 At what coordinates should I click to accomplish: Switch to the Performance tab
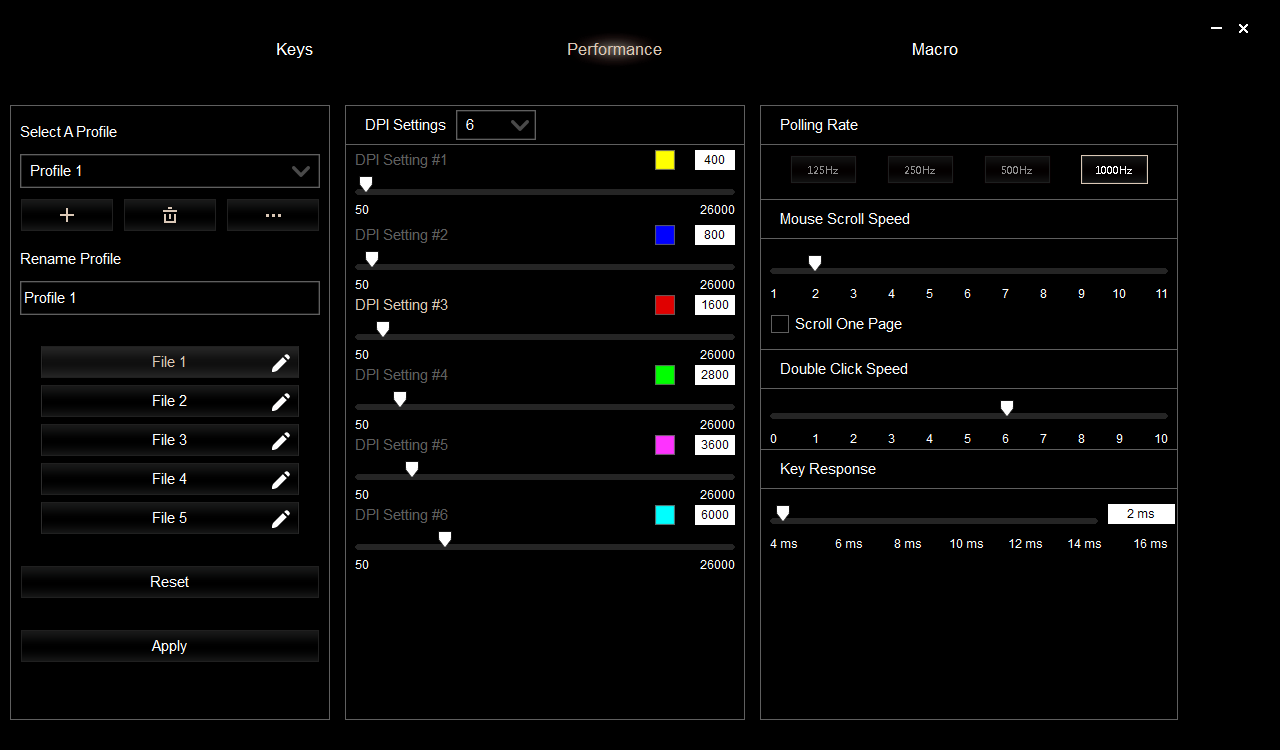click(x=614, y=49)
